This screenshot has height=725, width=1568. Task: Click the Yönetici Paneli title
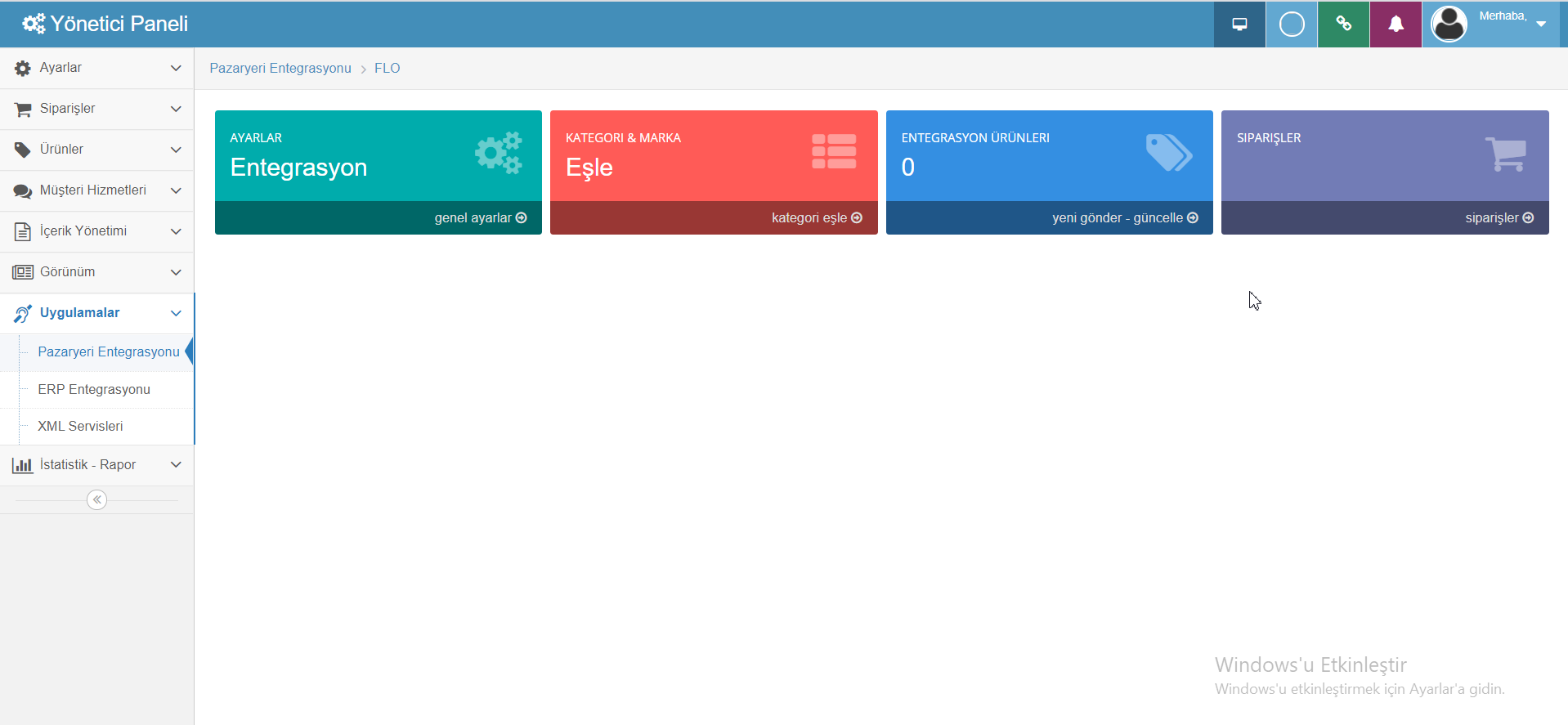click(x=119, y=24)
